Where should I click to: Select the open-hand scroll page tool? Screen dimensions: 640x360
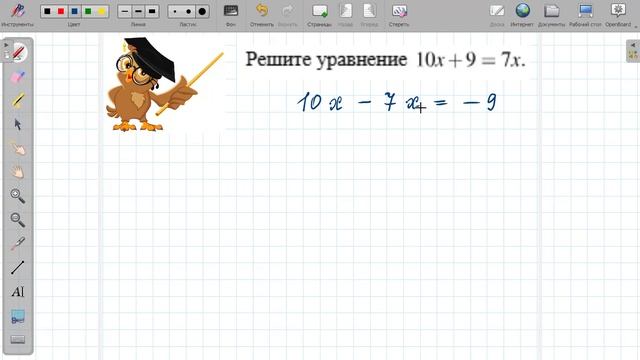(18, 172)
